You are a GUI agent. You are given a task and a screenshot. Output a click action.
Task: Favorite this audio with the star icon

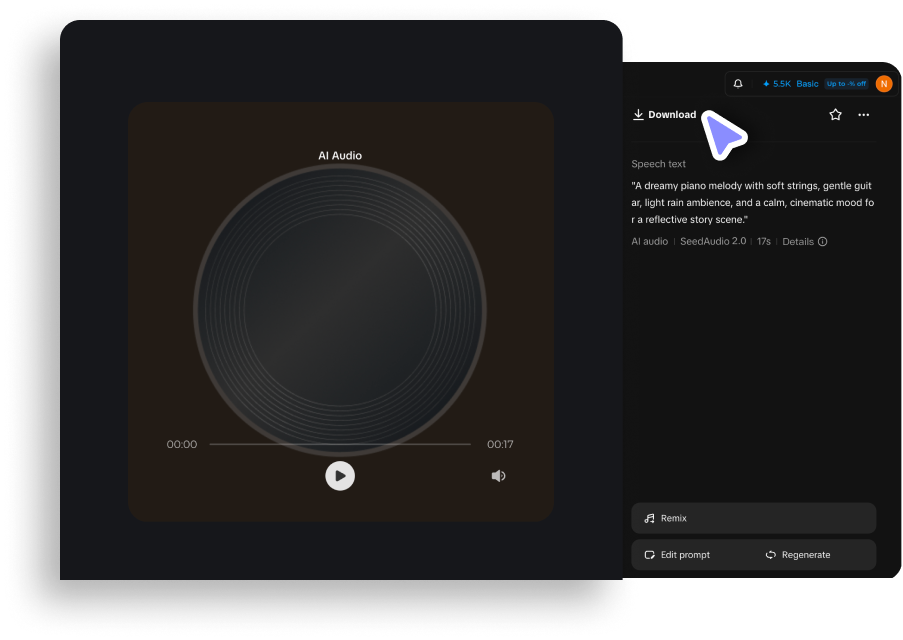[x=835, y=115]
